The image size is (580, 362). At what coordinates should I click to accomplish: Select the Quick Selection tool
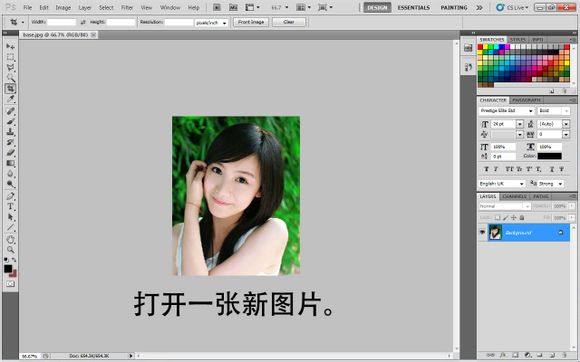click(10, 78)
